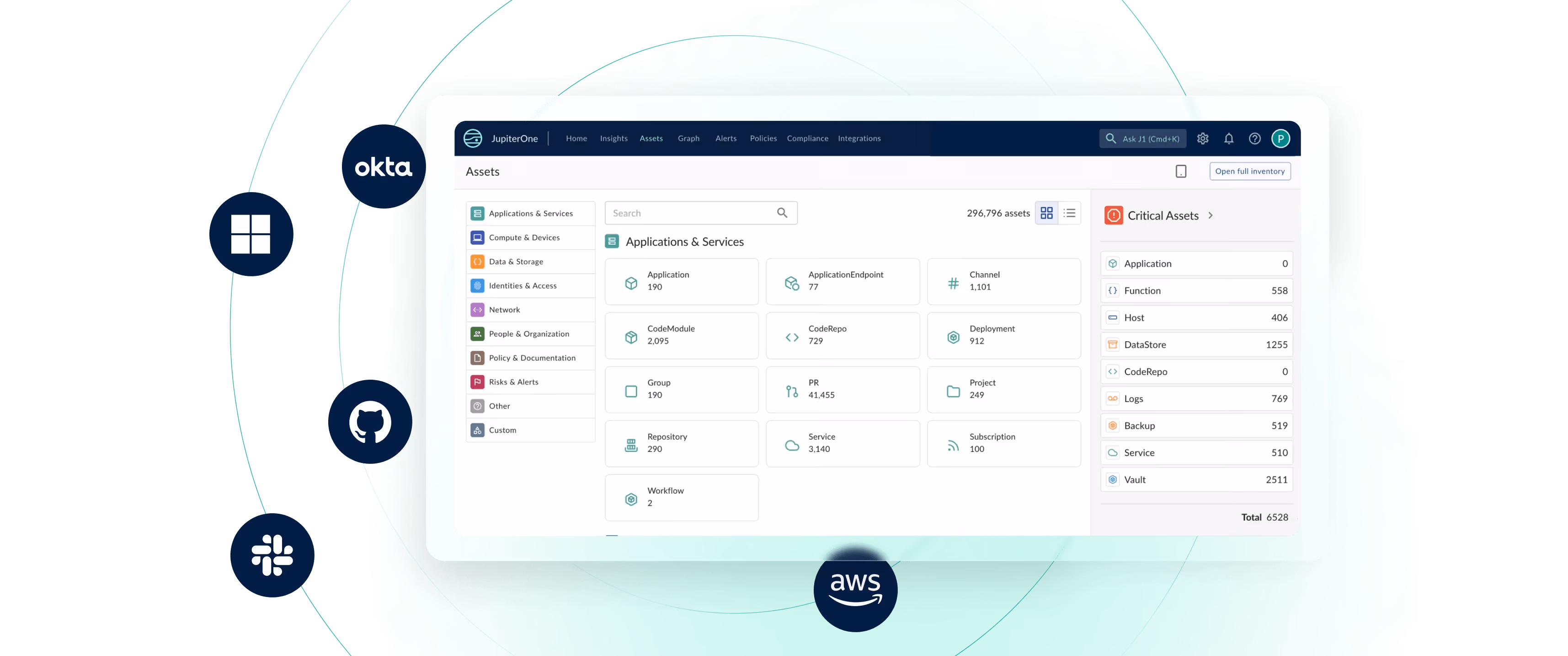The height and width of the screenshot is (656, 1568).
Task: Open the Application asset card
Action: pyautogui.click(x=681, y=281)
